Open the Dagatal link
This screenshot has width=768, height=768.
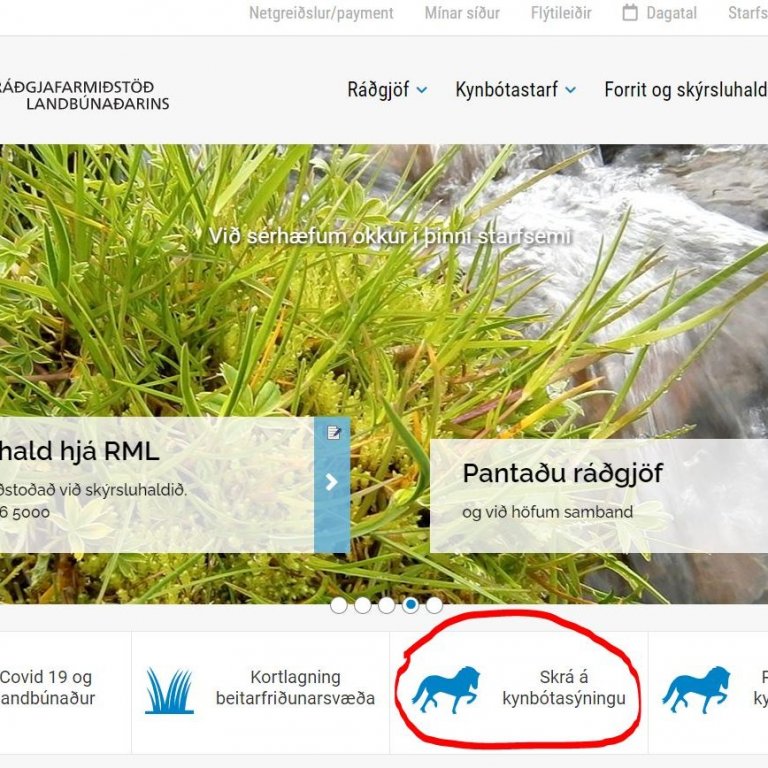pyautogui.click(x=671, y=13)
